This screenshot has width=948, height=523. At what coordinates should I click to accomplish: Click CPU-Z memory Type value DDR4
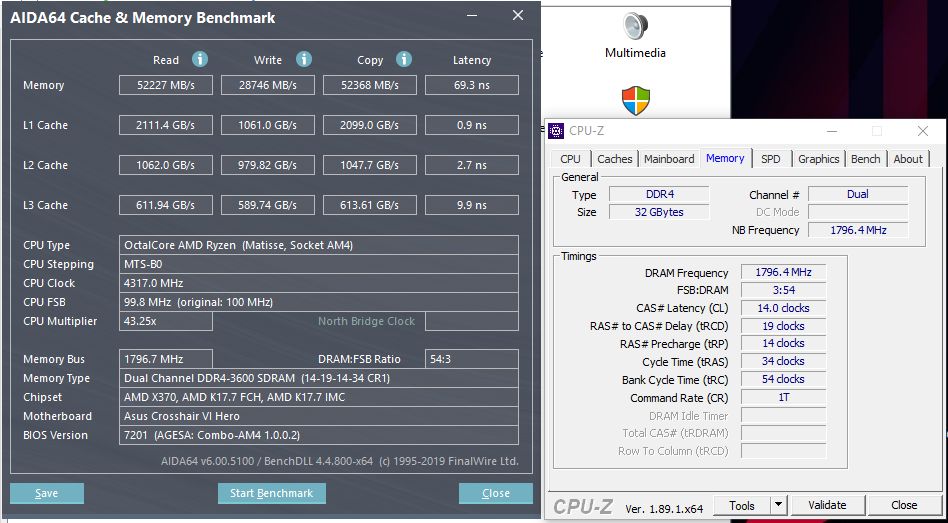click(x=659, y=194)
